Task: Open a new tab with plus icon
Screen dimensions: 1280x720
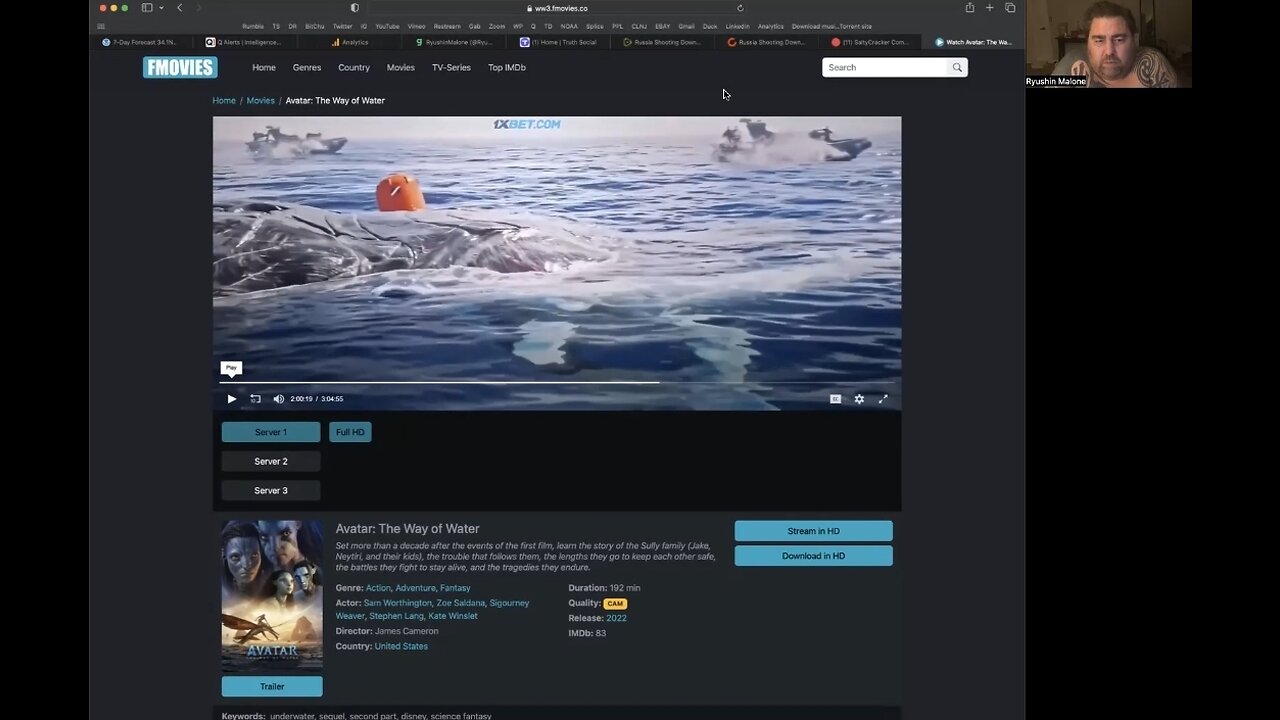Action: [990, 8]
